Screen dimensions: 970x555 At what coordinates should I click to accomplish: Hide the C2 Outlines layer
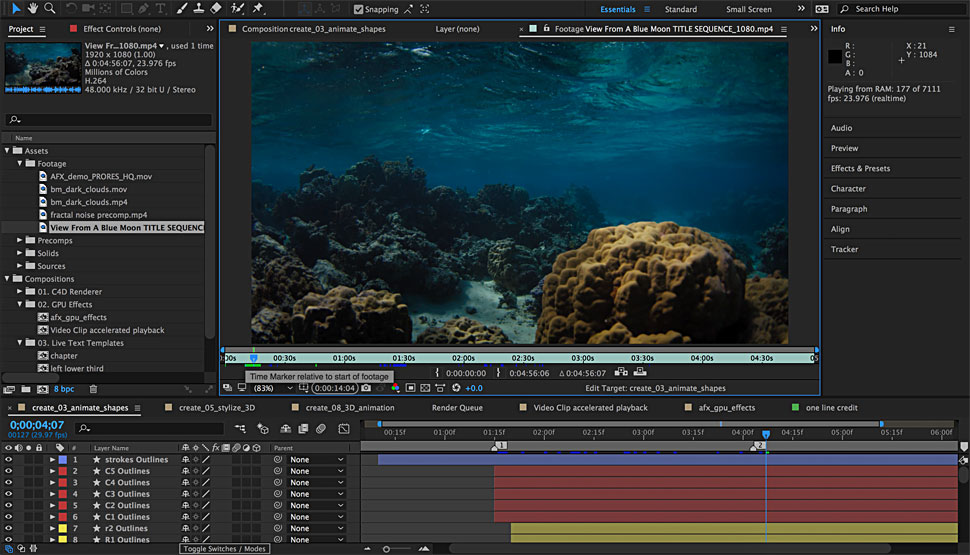[x=9, y=506]
